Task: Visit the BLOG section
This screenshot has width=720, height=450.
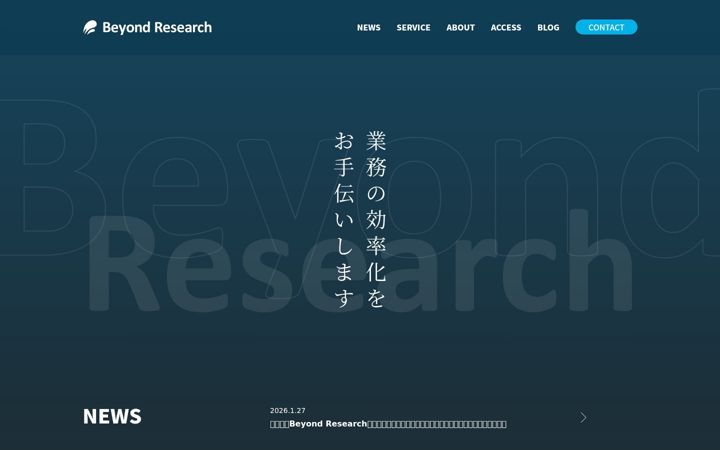Action: click(548, 28)
